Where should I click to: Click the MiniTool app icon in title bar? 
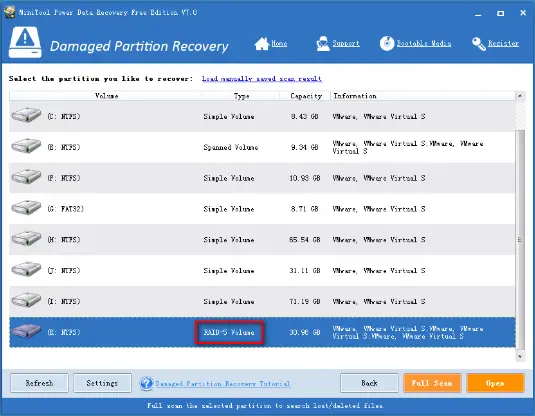(10, 12)
